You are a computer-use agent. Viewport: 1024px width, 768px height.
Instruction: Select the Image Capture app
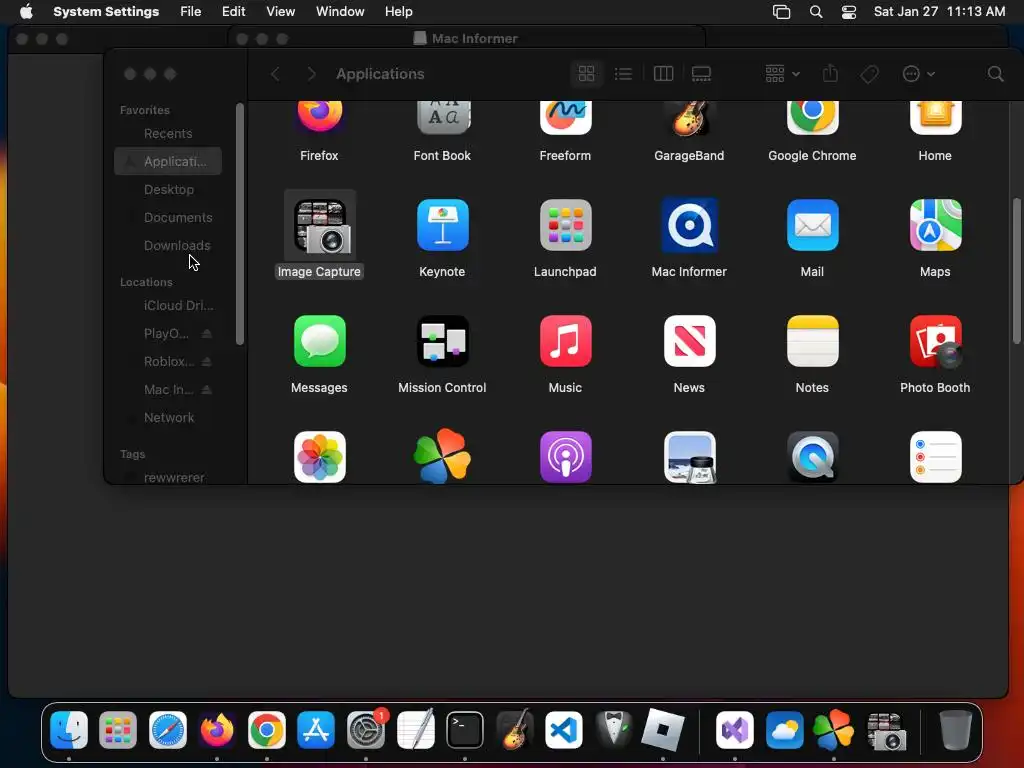pyautogui.click(x=319, y=226)
